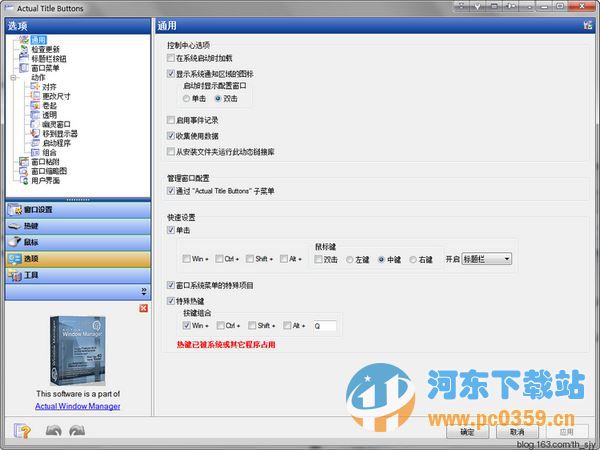Select 通用 tree item icon
Image resolution: width=600 pixels, height=450 pixels.
tap(24, 39)
